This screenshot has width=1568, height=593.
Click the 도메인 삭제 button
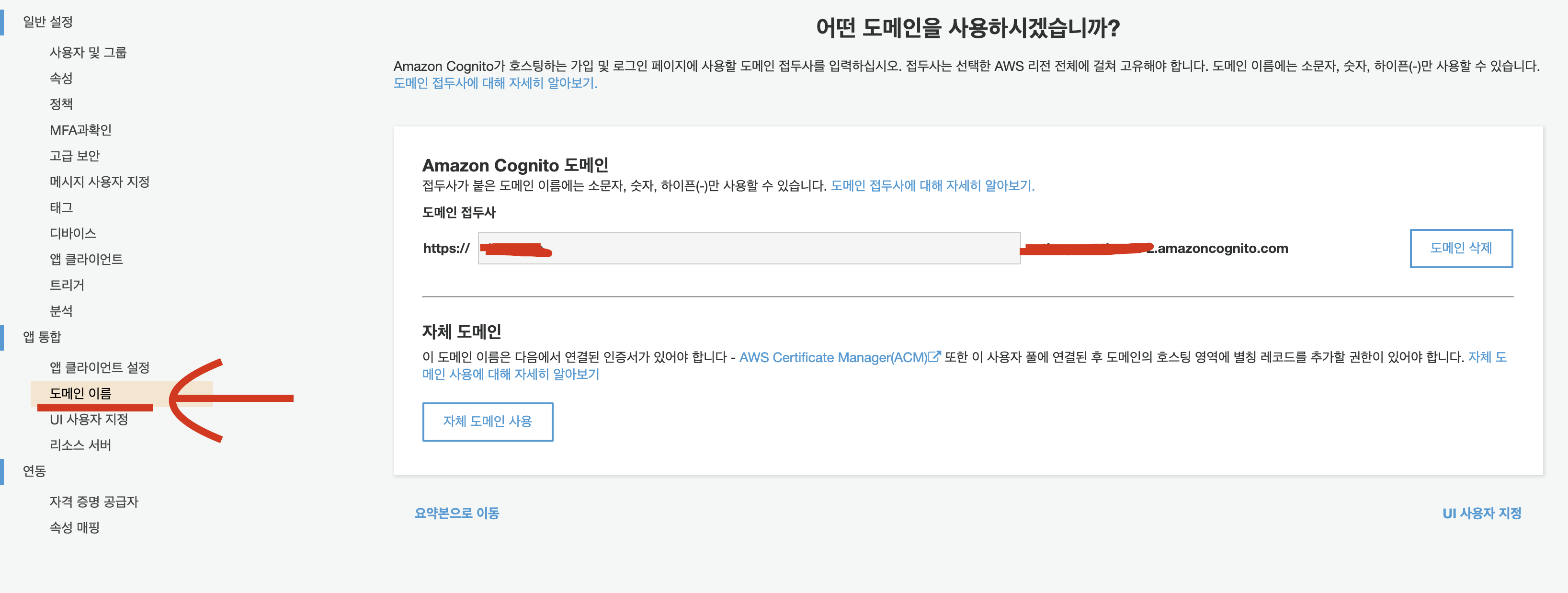[1460, 248]
